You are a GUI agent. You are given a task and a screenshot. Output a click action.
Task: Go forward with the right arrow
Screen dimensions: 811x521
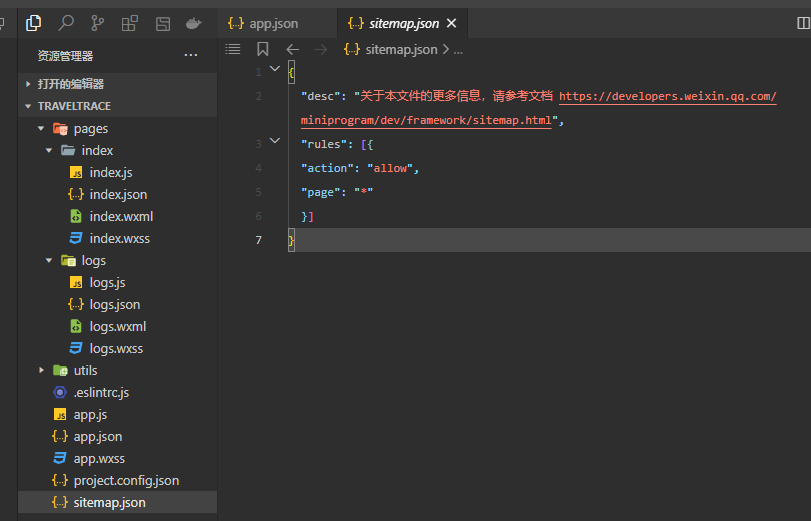[321, 50]
